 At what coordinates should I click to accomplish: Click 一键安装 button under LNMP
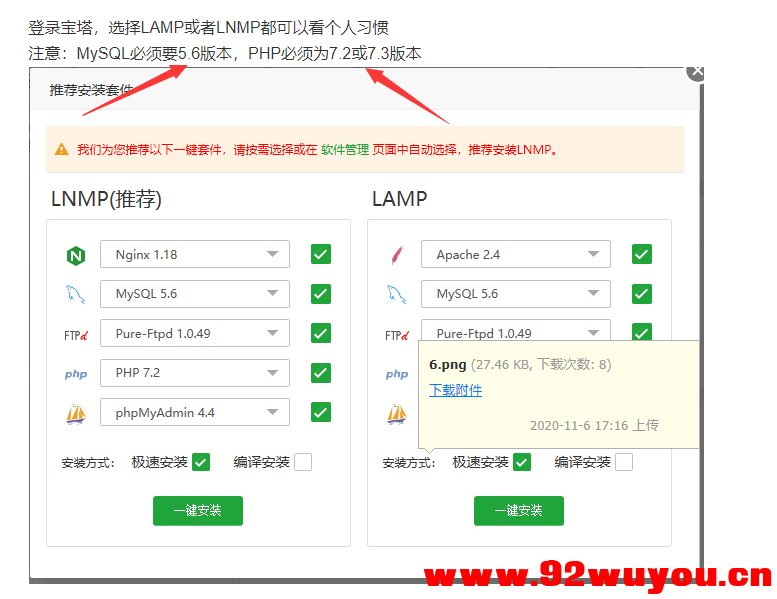[x=197, y=510]
